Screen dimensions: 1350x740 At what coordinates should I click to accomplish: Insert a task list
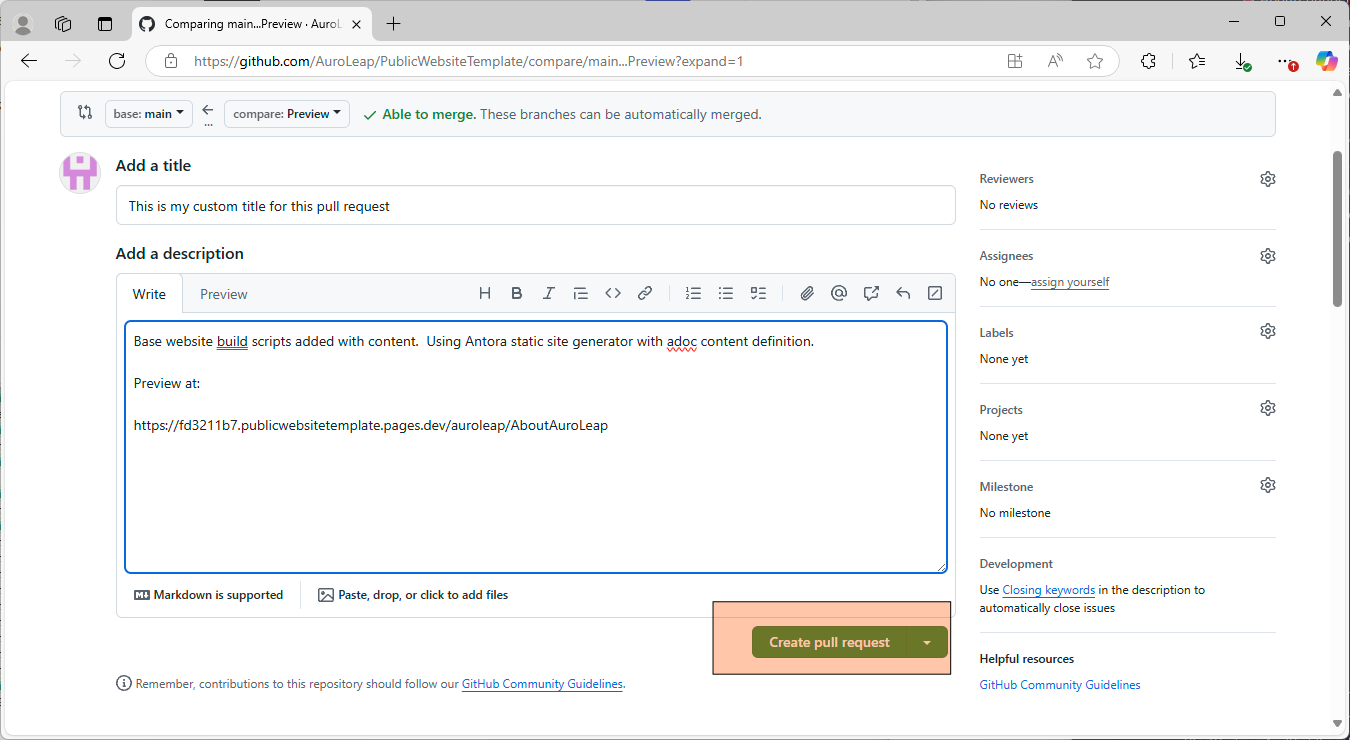pos(758,293)
